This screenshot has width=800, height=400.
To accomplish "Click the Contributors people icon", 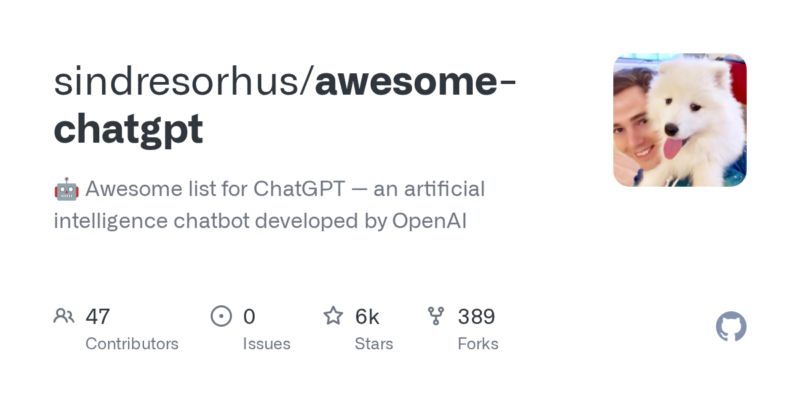I will pos(64,317).
